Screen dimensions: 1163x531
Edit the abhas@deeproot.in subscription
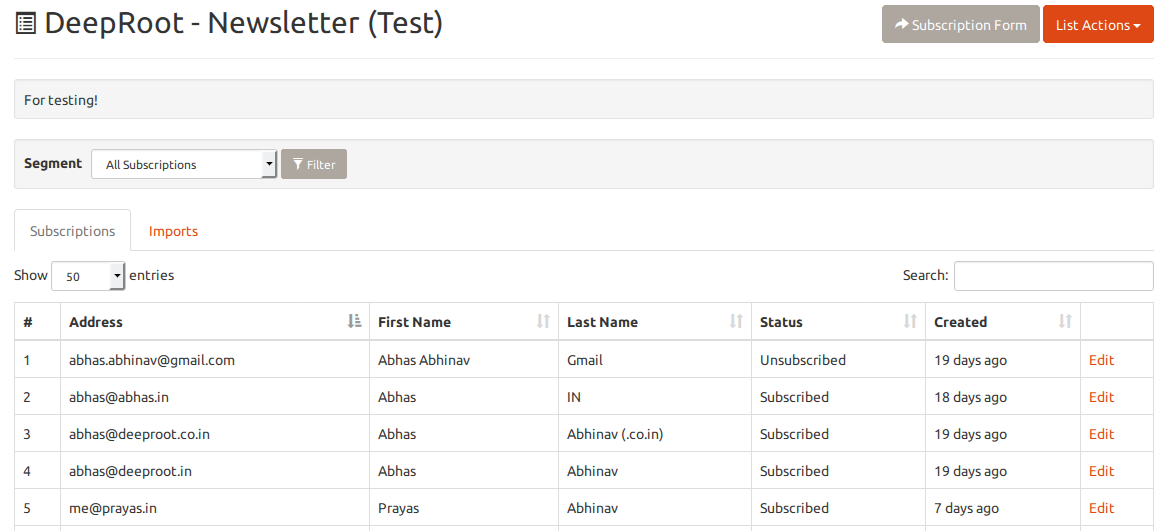click(1101, 471)
